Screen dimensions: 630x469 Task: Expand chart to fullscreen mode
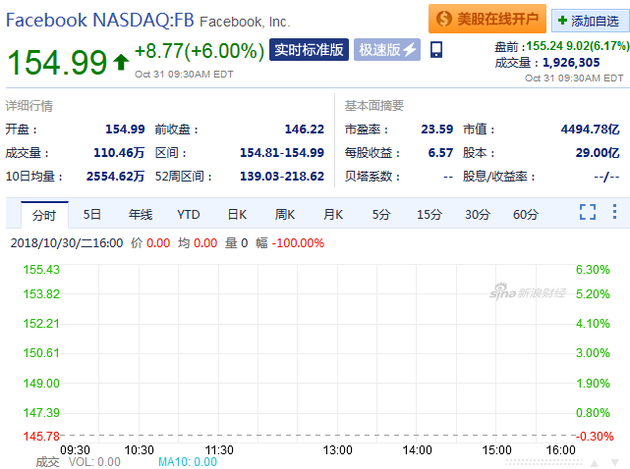587,212
